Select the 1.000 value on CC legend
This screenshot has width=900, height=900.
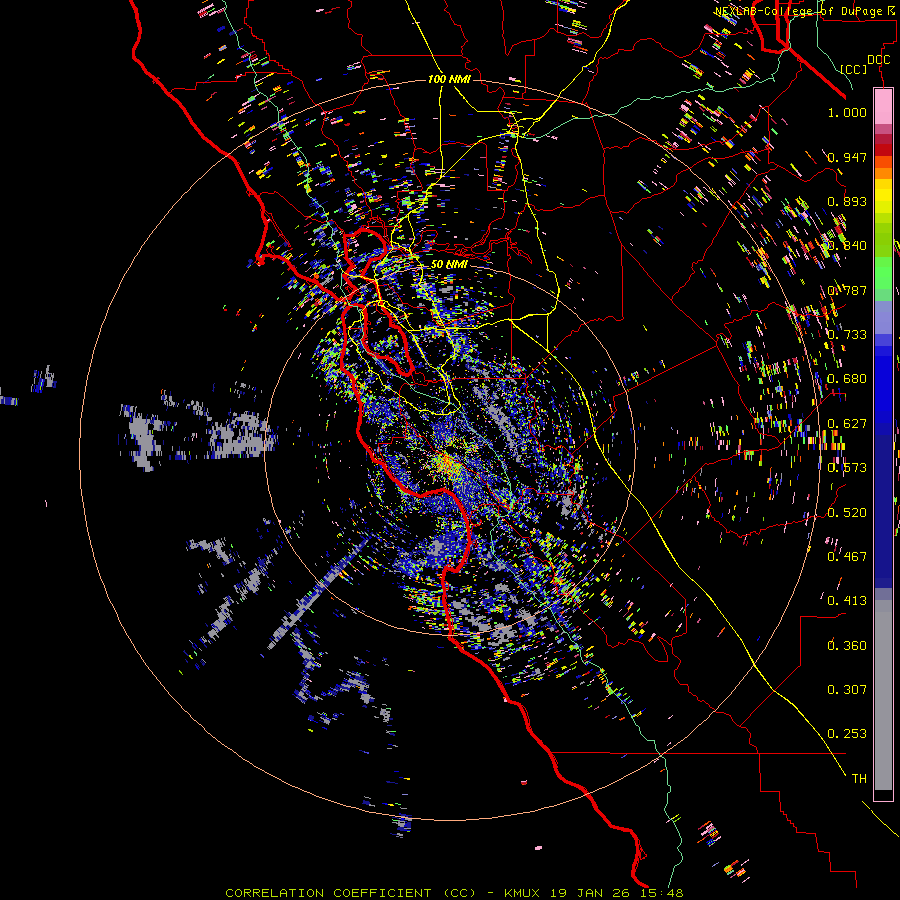click(847, 112)
